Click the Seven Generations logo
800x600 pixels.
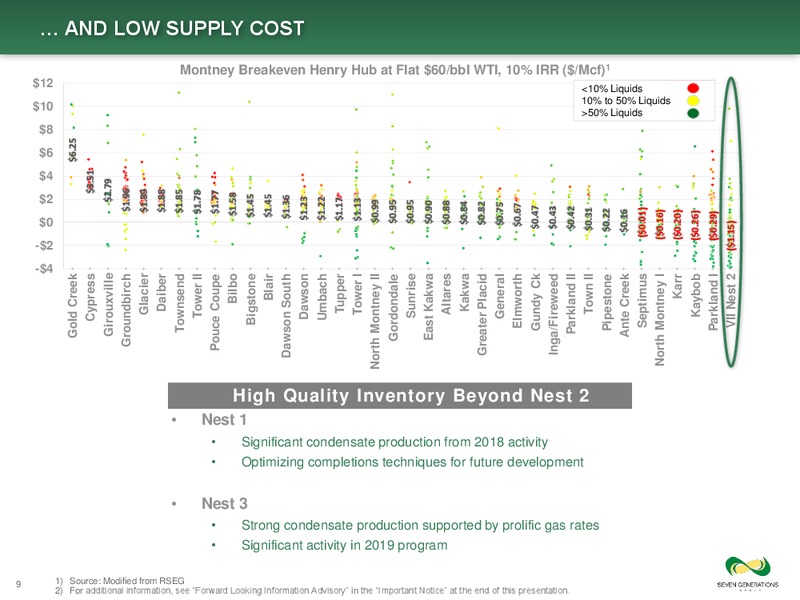[x=747, y=573]
